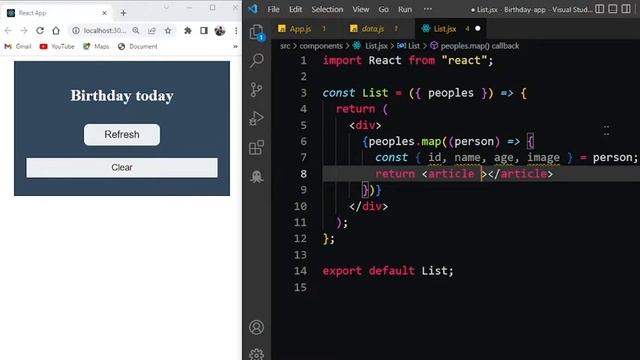
Task: Open the Maps bookmark
Action: pos(96,47)
